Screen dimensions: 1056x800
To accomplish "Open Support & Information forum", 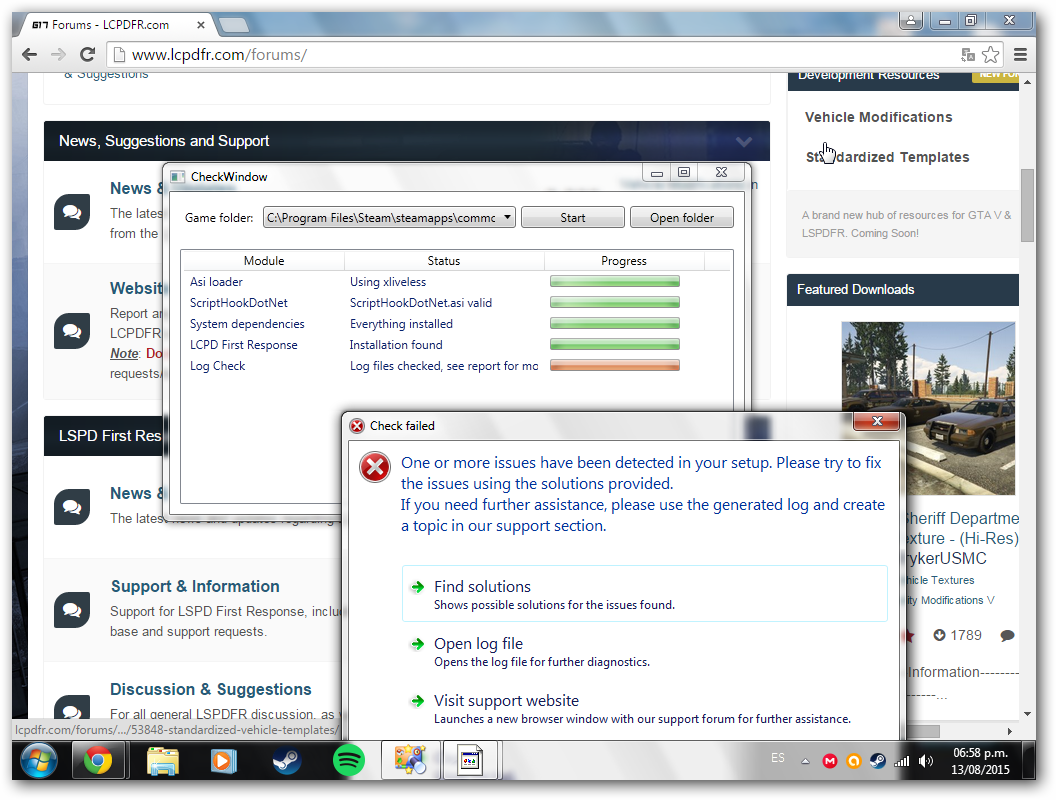I will click(x=195, y=587).
